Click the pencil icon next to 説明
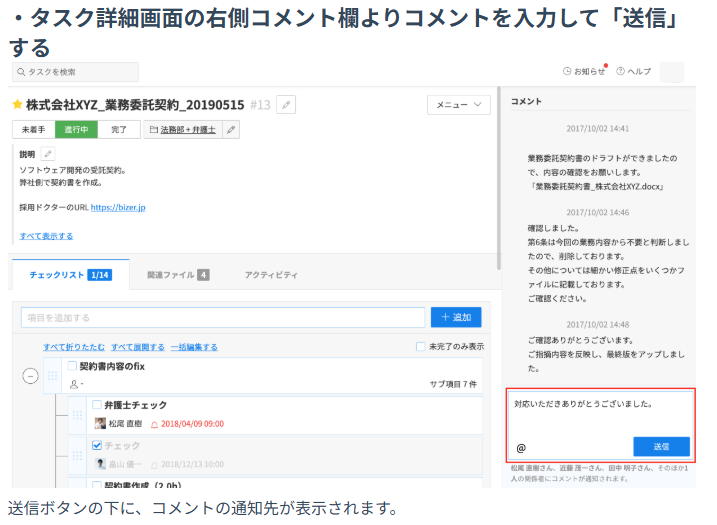The height and width of the screenshot is (525, 717). coord(48,154)
